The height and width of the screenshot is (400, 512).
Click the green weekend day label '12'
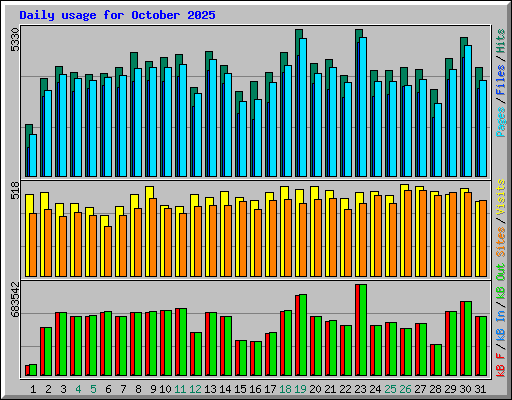(x=195, y=389)
